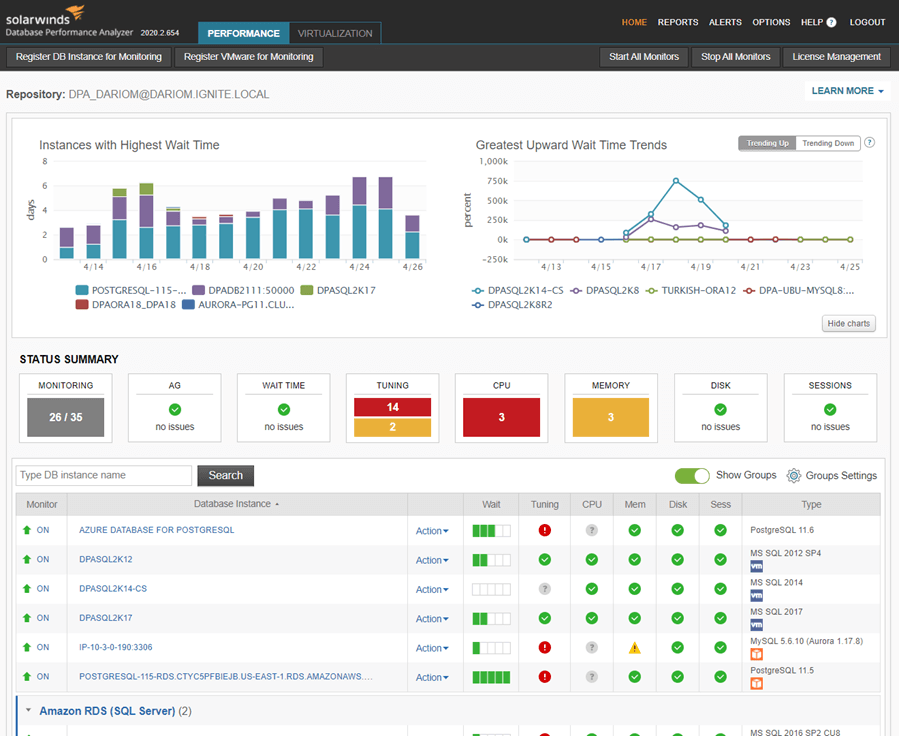Viewport: 900px width, 736px height.
Task: Open License Management
Action: (836, 57)
